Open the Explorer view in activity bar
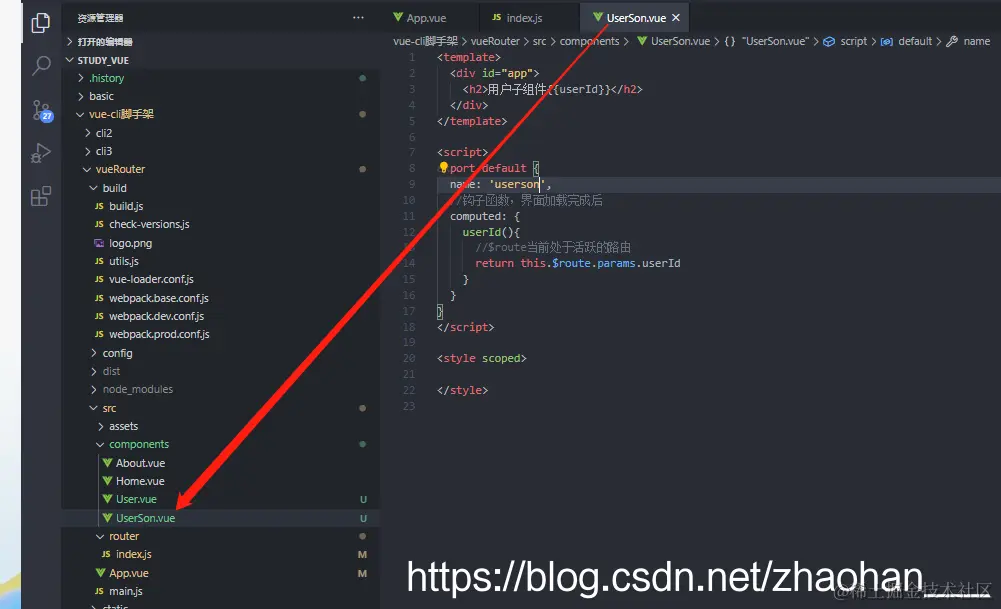The height and width of the screenshot is (609, 1001). (x=41, y=23)
